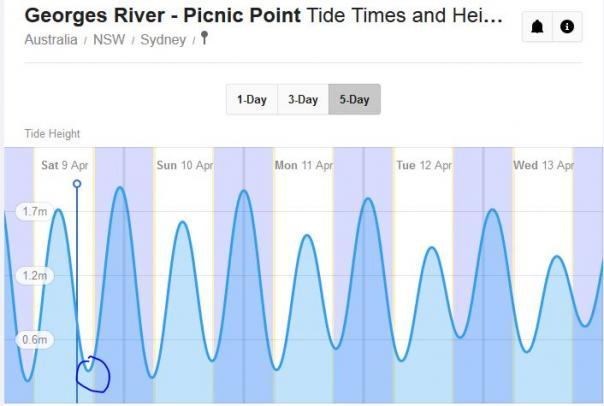Open the Australia breadcrumb link
604x406 pixels.
(x=50, y=39)
